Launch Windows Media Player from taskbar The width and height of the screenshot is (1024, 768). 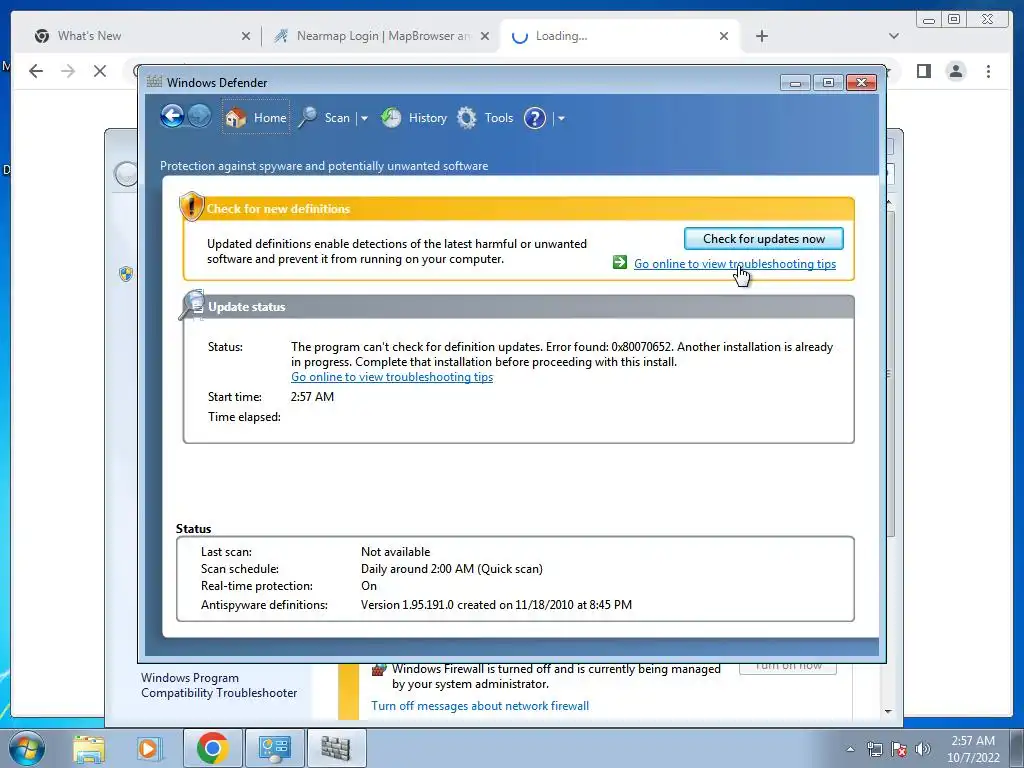(x=148, y=748)
